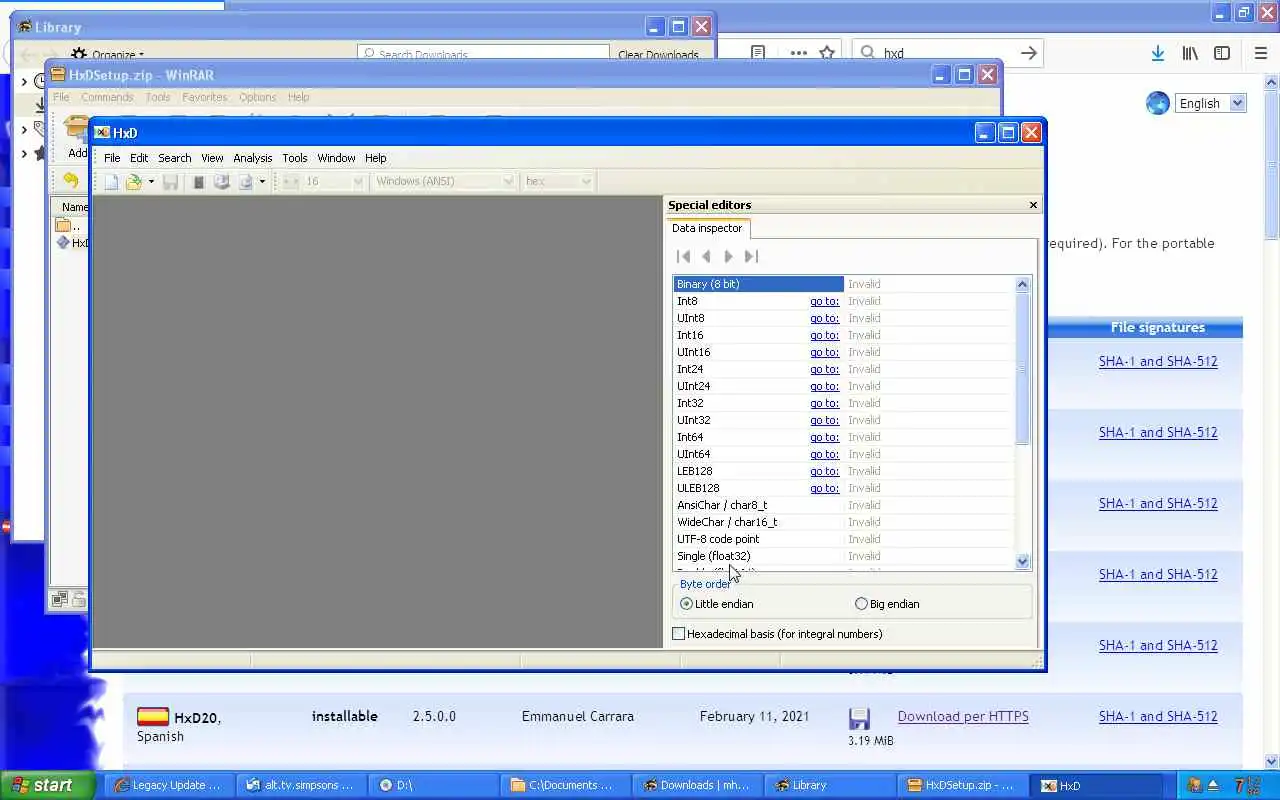This screenshot has height=800, width=1280.
Task: Open the English language dropdown on webpage
Action: coord(1210,103)
